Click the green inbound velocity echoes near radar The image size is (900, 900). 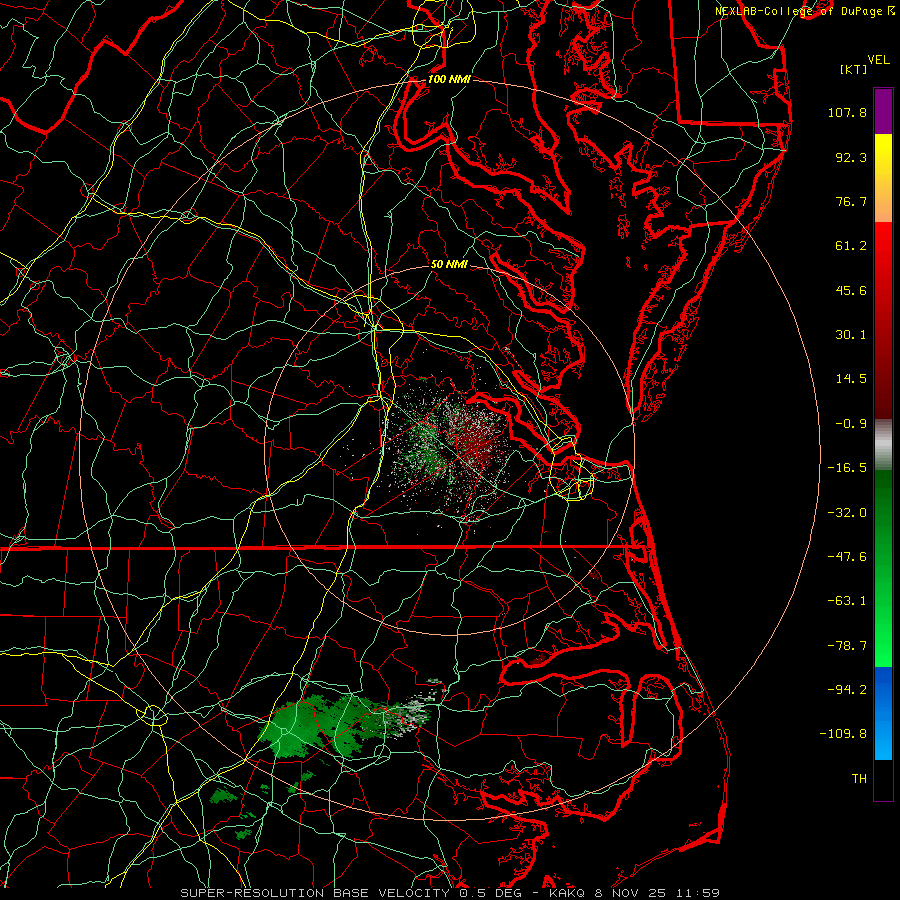[x=425, y=451]
